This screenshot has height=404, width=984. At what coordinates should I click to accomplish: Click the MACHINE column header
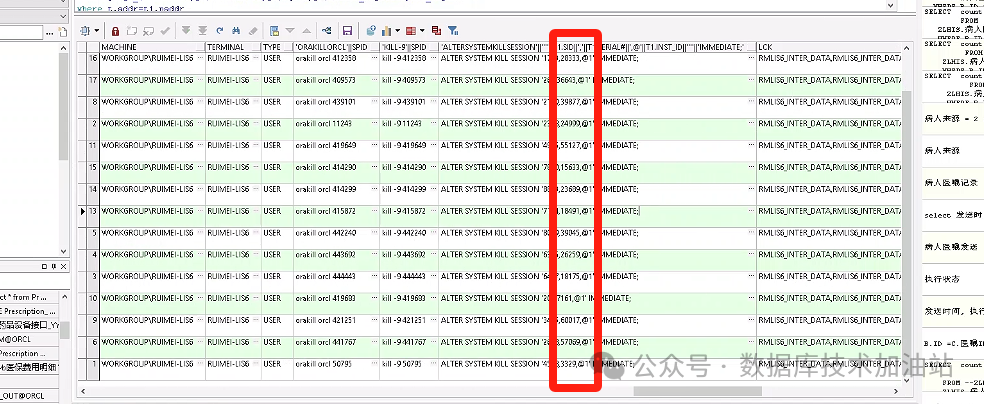pos(152,47)
